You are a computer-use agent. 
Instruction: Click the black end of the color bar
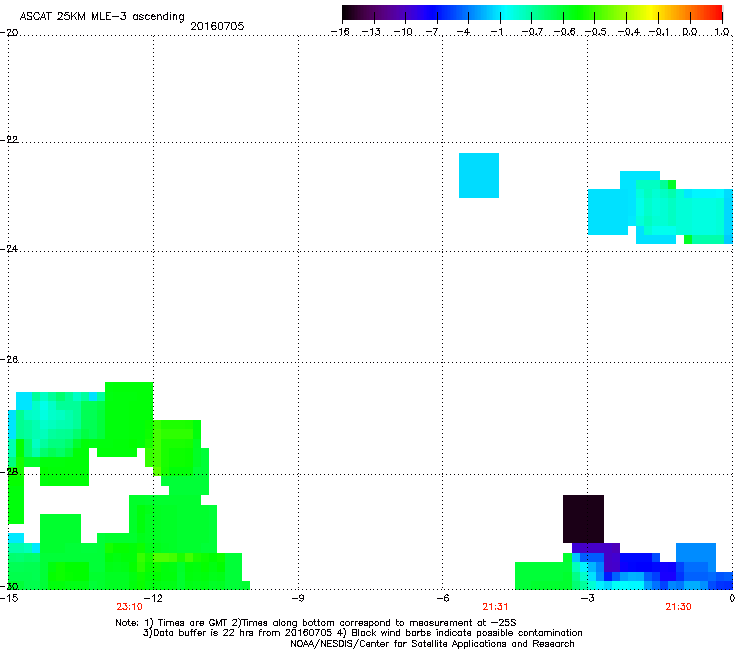(x=348, y=13)
